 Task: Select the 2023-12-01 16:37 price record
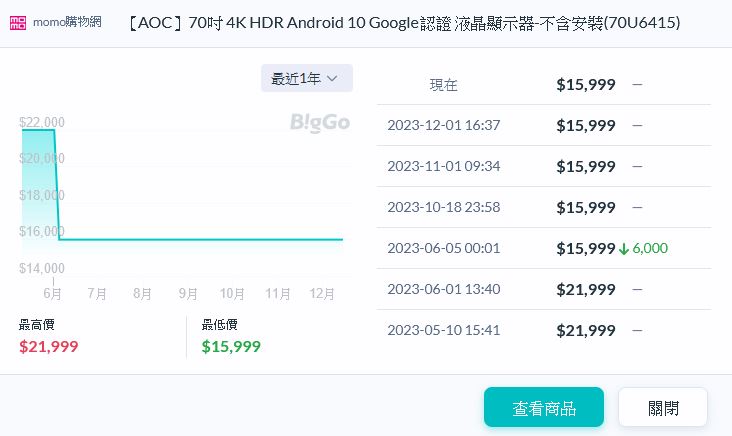(543, 125)
